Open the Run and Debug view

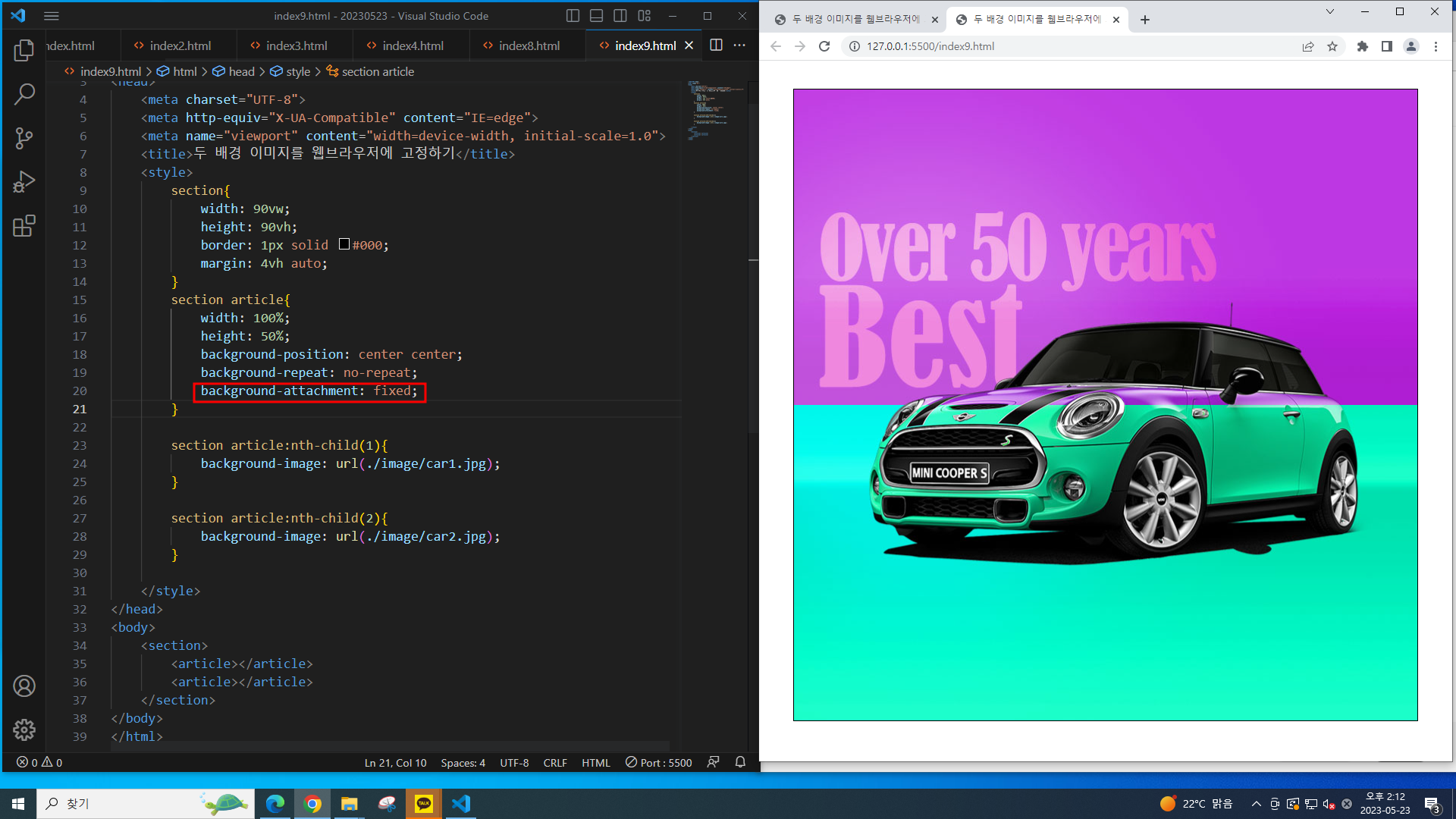pyautogui.click(x=24, y=182)
